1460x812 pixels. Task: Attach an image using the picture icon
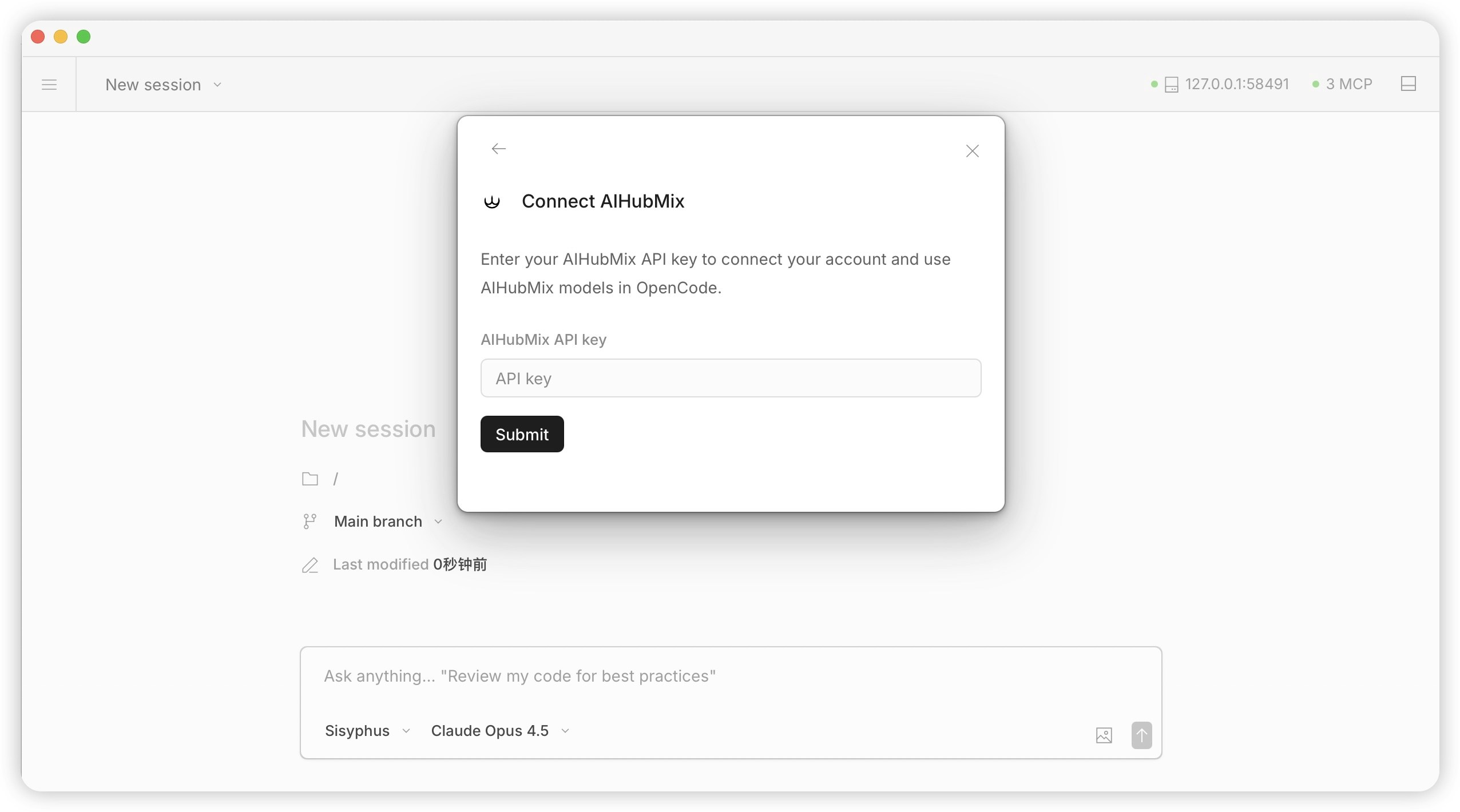coord(1103,735)
